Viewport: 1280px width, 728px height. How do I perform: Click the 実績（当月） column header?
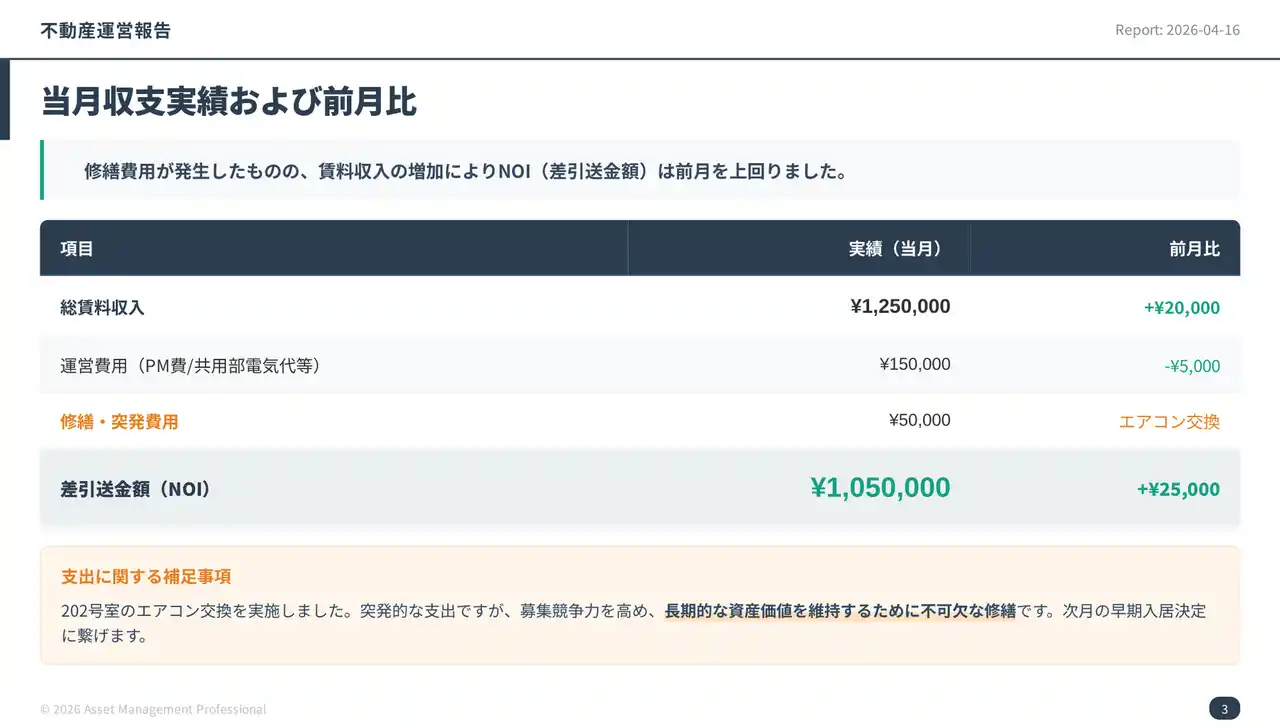895,249
